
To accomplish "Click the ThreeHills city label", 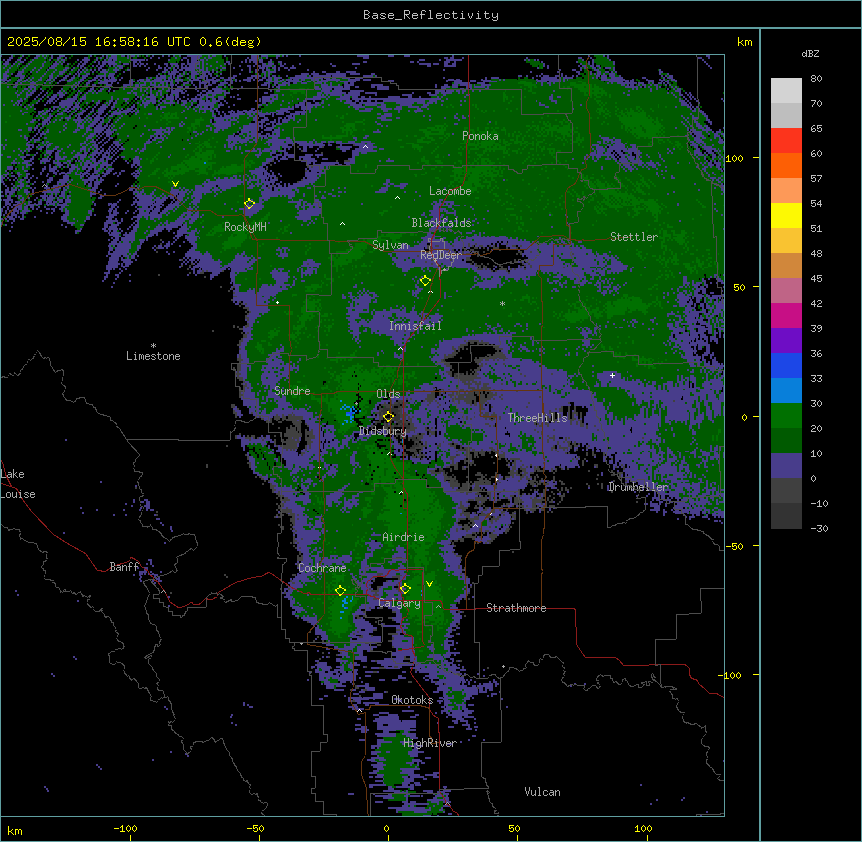I will tap(537, 418).
